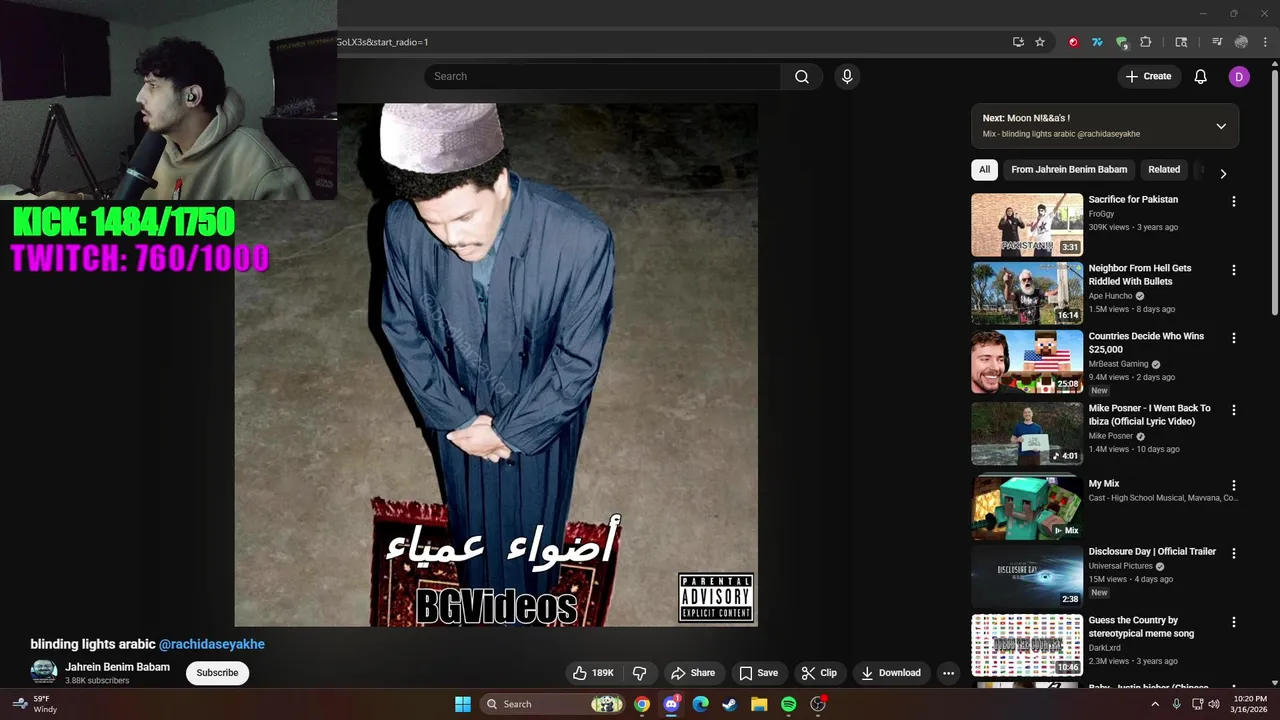The height and width of the screenshot is (720, 1280).
Task: Click the @rachidaseyakhe mention link
Action: (212, 644)
